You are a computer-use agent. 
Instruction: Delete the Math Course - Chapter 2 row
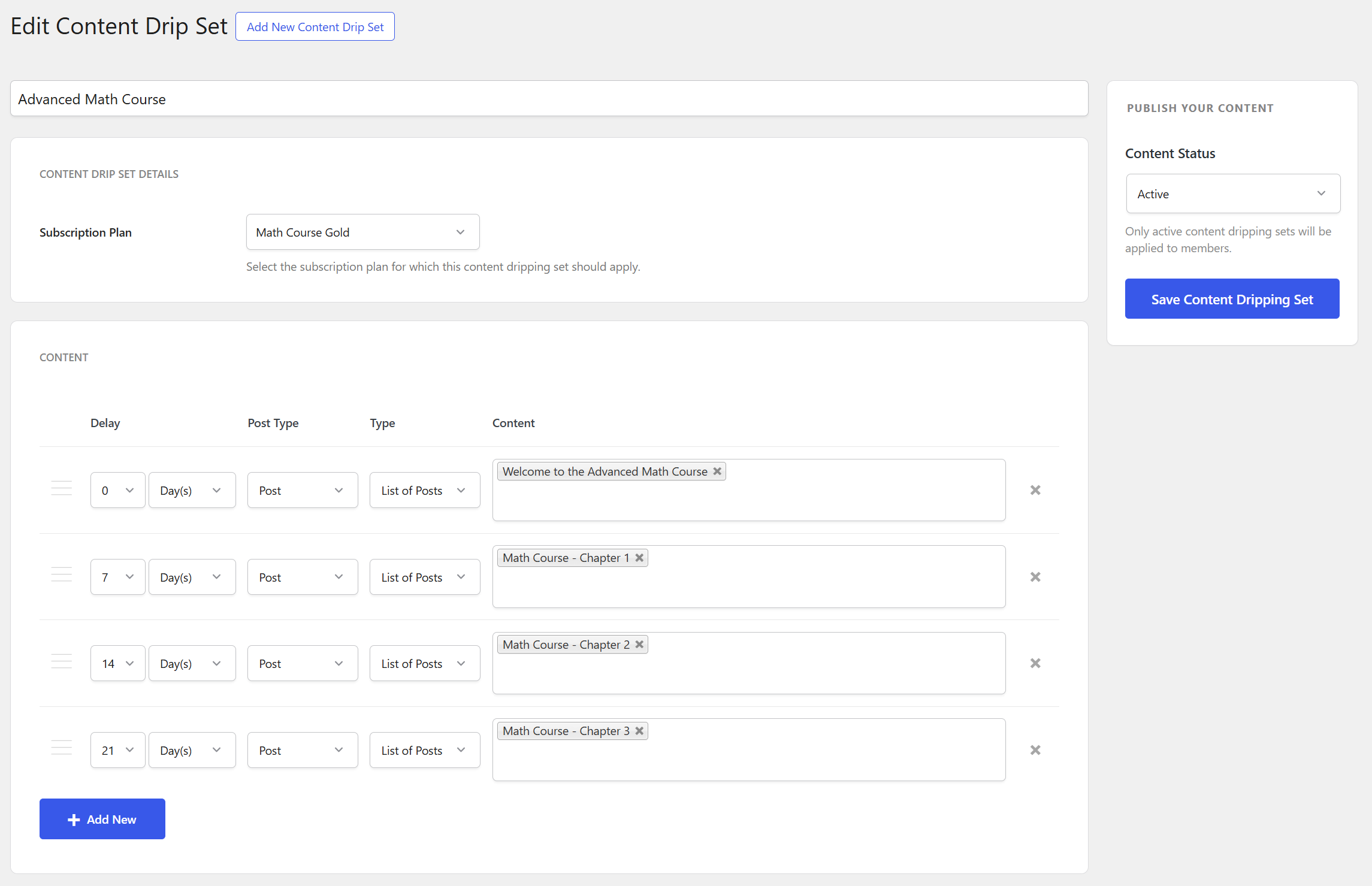1035,663
